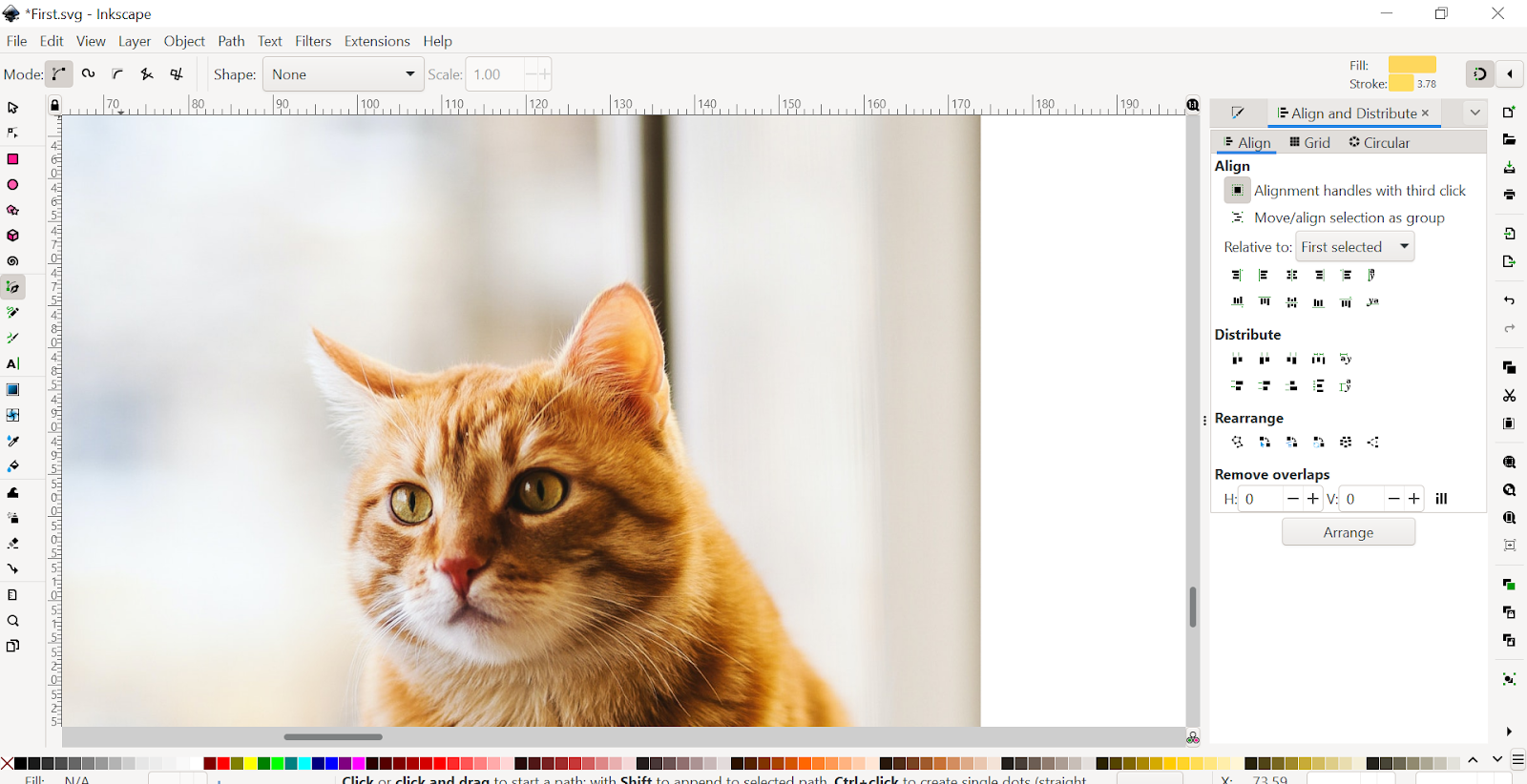Select the Paint bucket tool

tap(13, 466)
